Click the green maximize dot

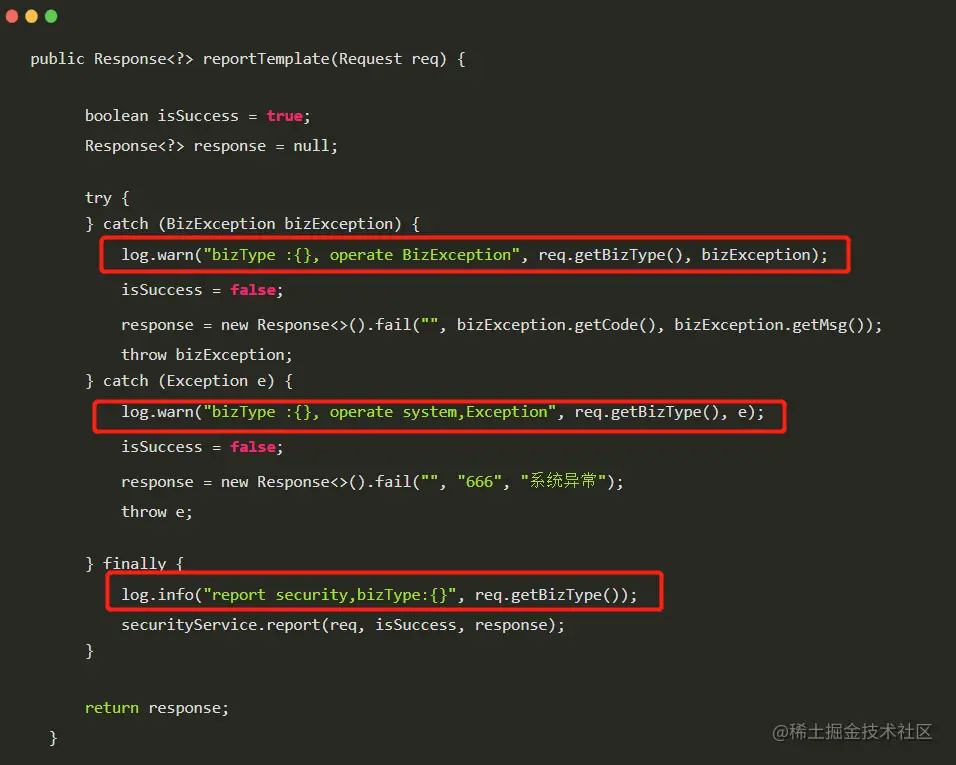point(51,16)
